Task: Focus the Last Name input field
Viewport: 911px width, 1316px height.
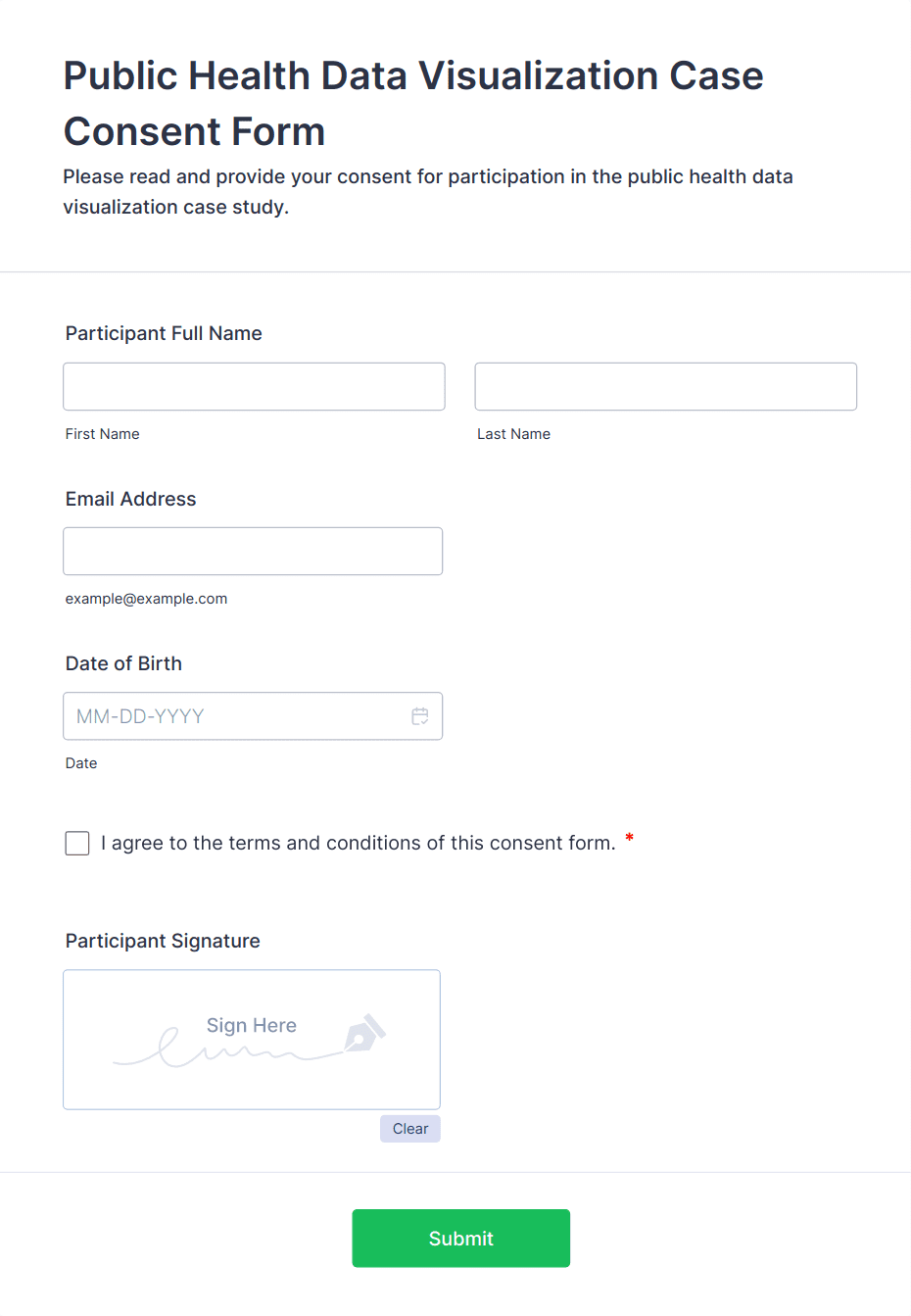Action: coord(665,387)
